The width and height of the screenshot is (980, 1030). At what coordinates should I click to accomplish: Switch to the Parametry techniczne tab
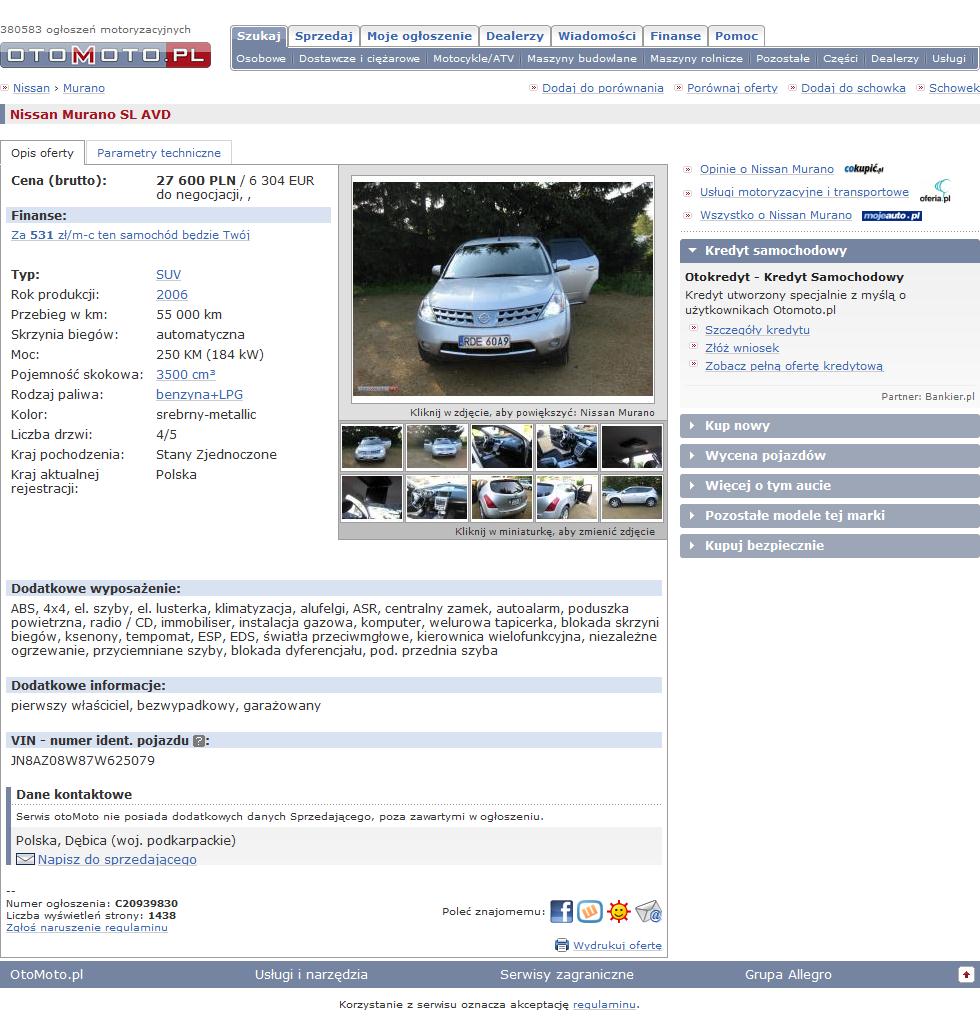coord(159,153)
